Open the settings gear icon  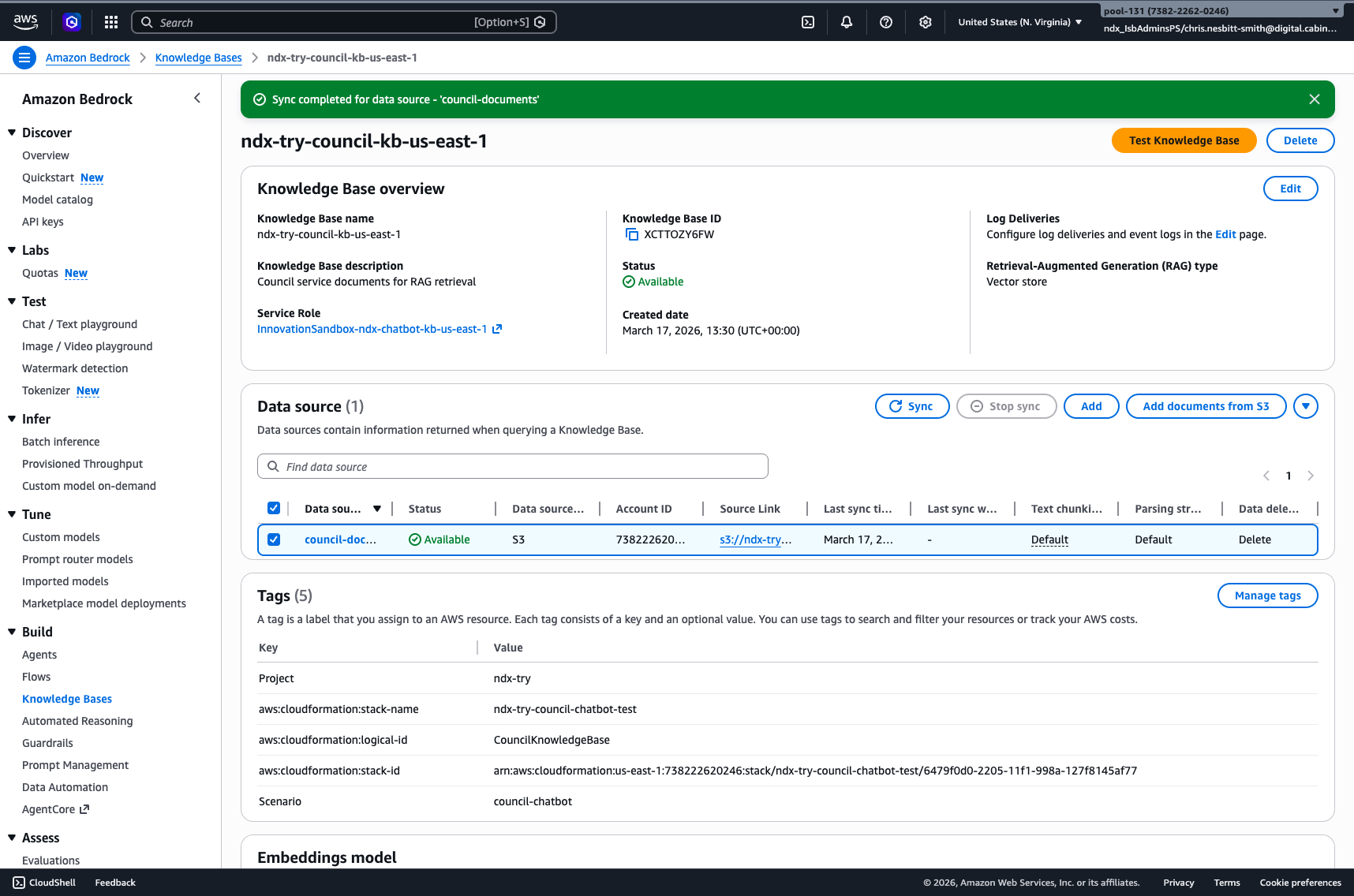[x=925, y=21]
